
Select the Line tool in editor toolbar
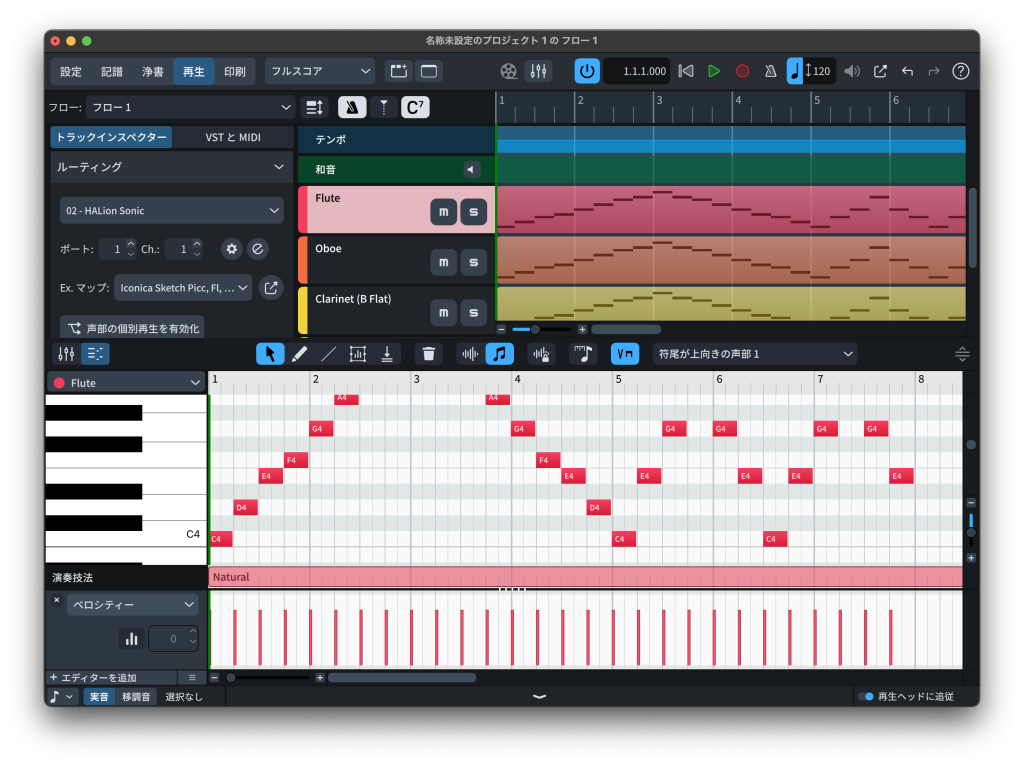point(328,353)
